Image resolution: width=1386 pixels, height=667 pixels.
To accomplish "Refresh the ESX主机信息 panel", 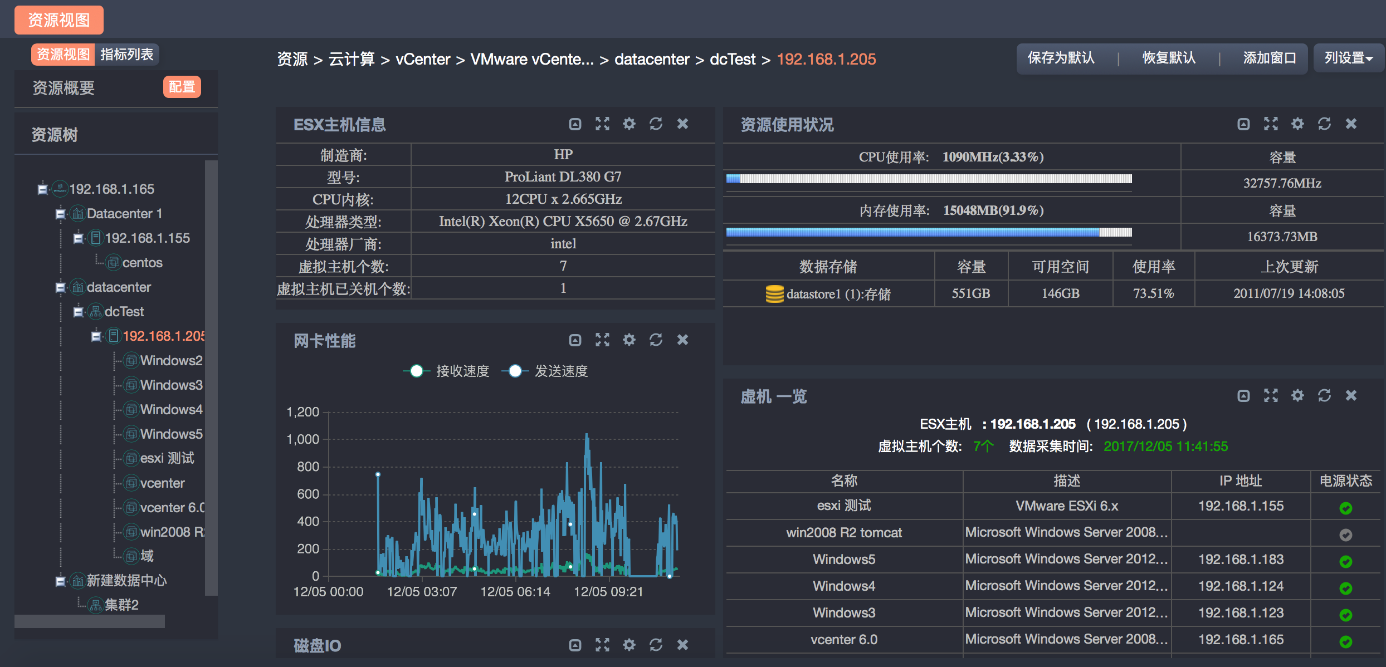I will pyautogui.click(x=656, y=124).
